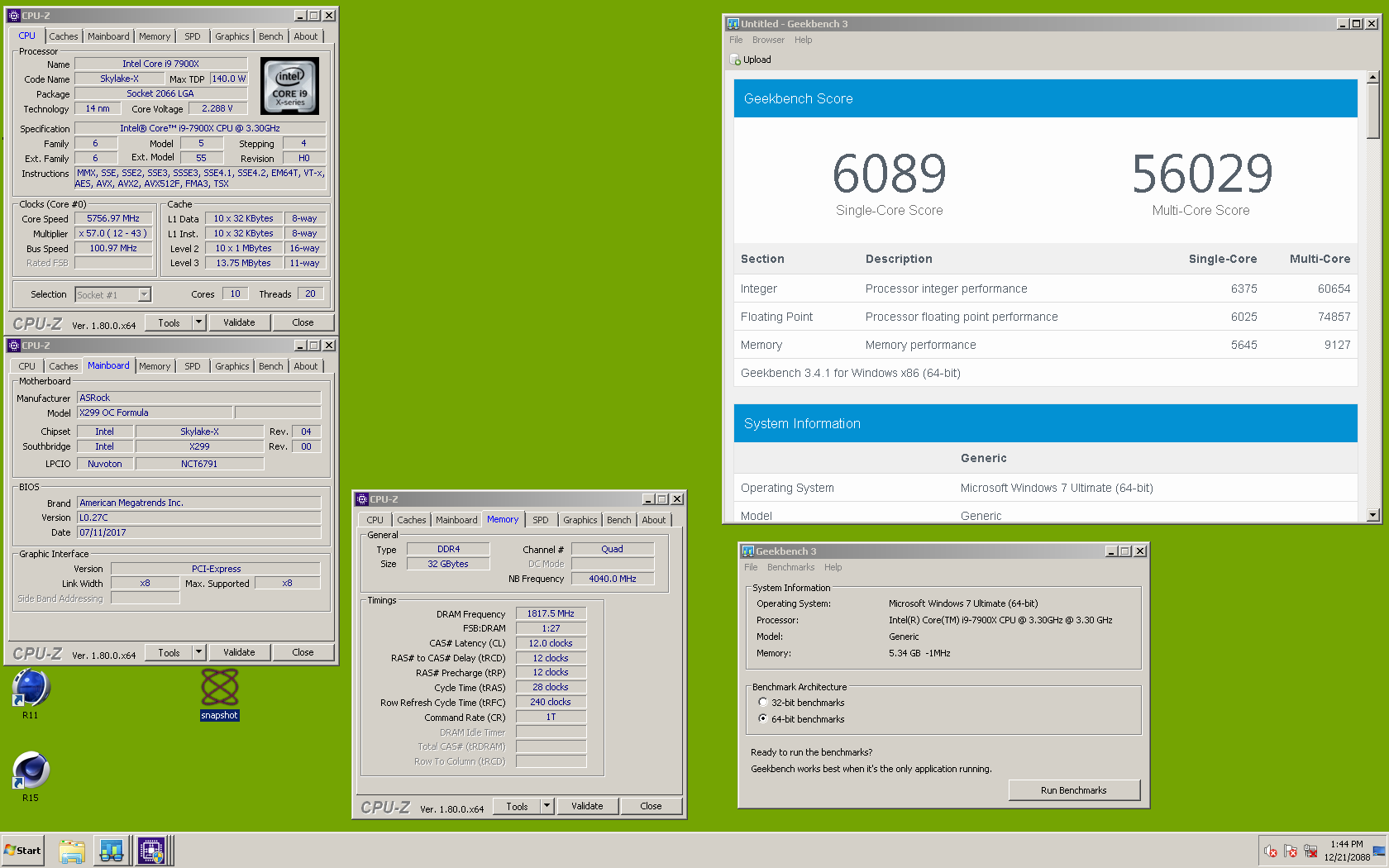Click the Run Benchmarks button
Screen dimensions: 1389x868
(1074, 790)
